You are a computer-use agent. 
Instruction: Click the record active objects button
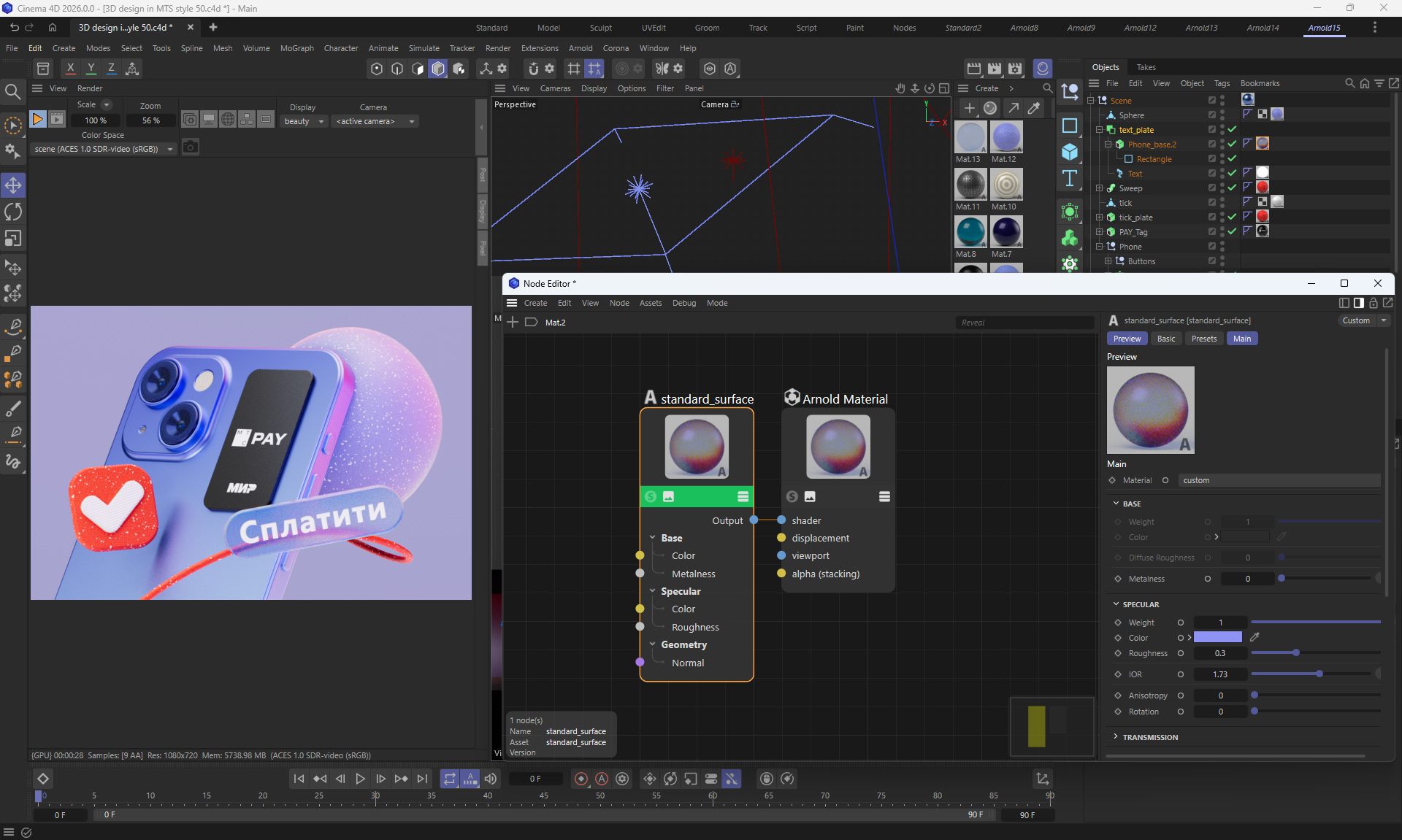(581, 779)
